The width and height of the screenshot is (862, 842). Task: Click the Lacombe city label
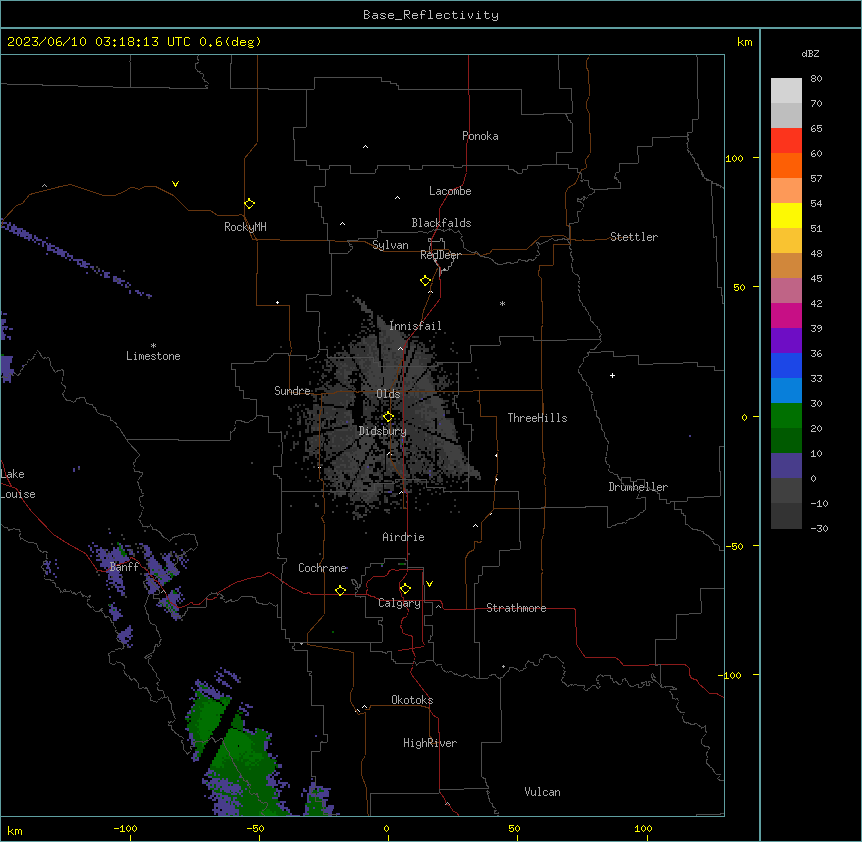click(450, 191)
